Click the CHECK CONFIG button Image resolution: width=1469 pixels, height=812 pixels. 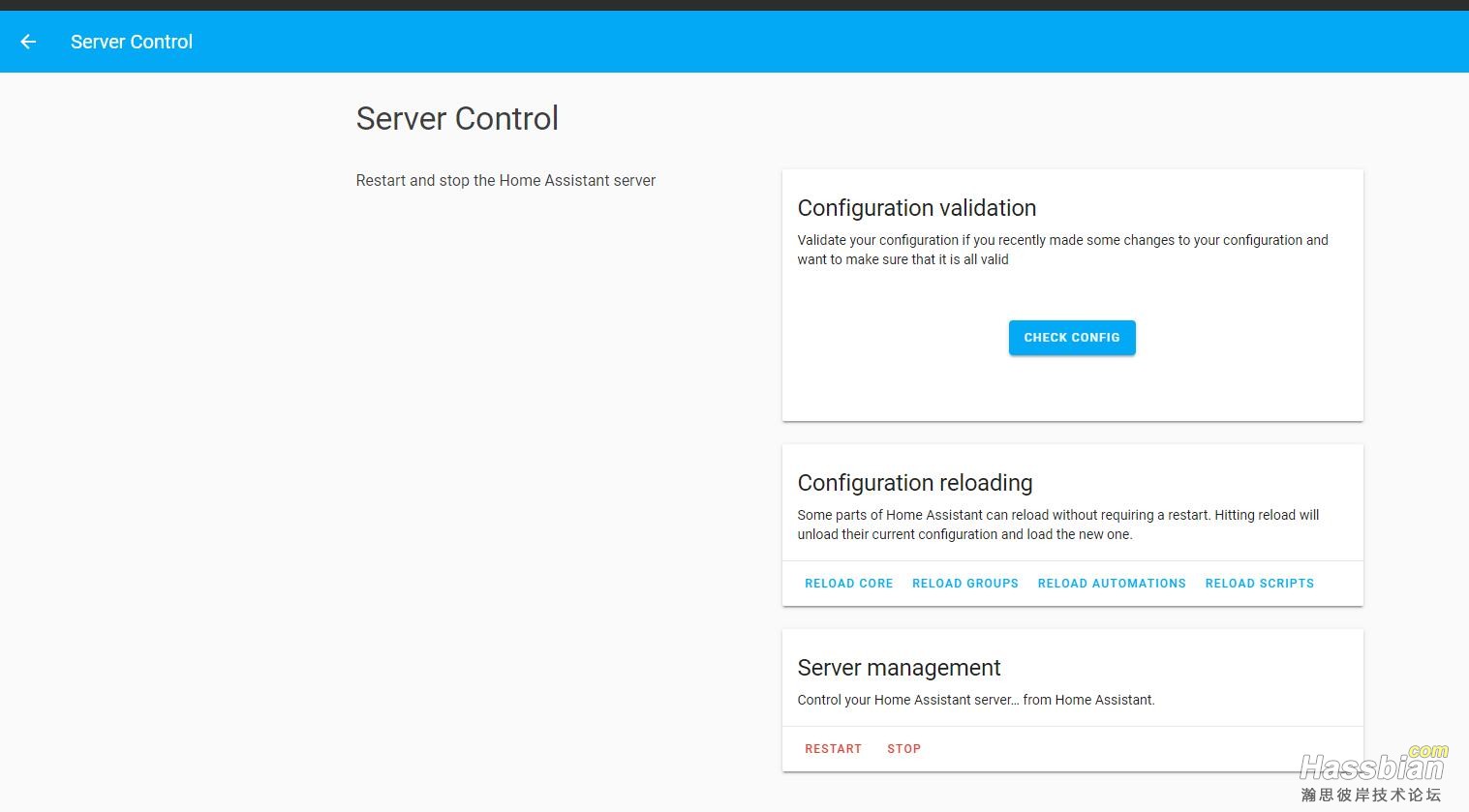pos(1072,338)
